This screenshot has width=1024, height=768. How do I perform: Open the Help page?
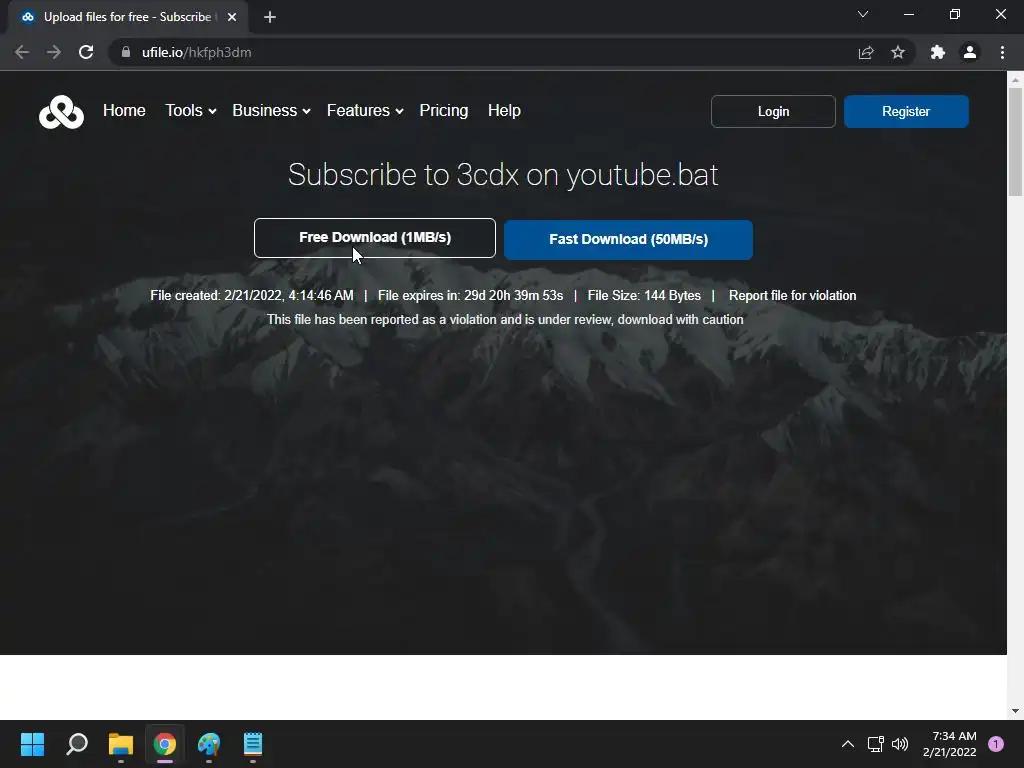pyautogui.click(x=504, y=110)
